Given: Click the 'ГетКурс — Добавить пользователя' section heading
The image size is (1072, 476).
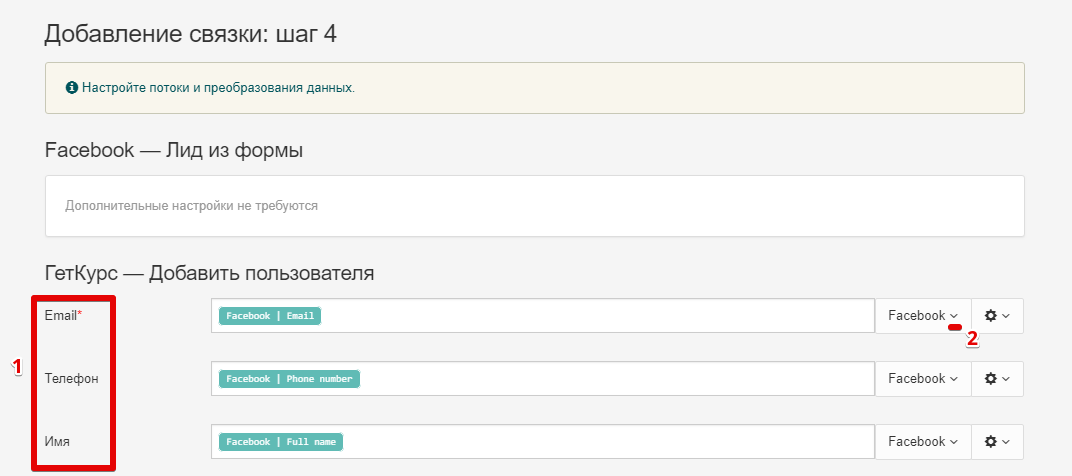Looking at the screenshot, I should [209, 274].
